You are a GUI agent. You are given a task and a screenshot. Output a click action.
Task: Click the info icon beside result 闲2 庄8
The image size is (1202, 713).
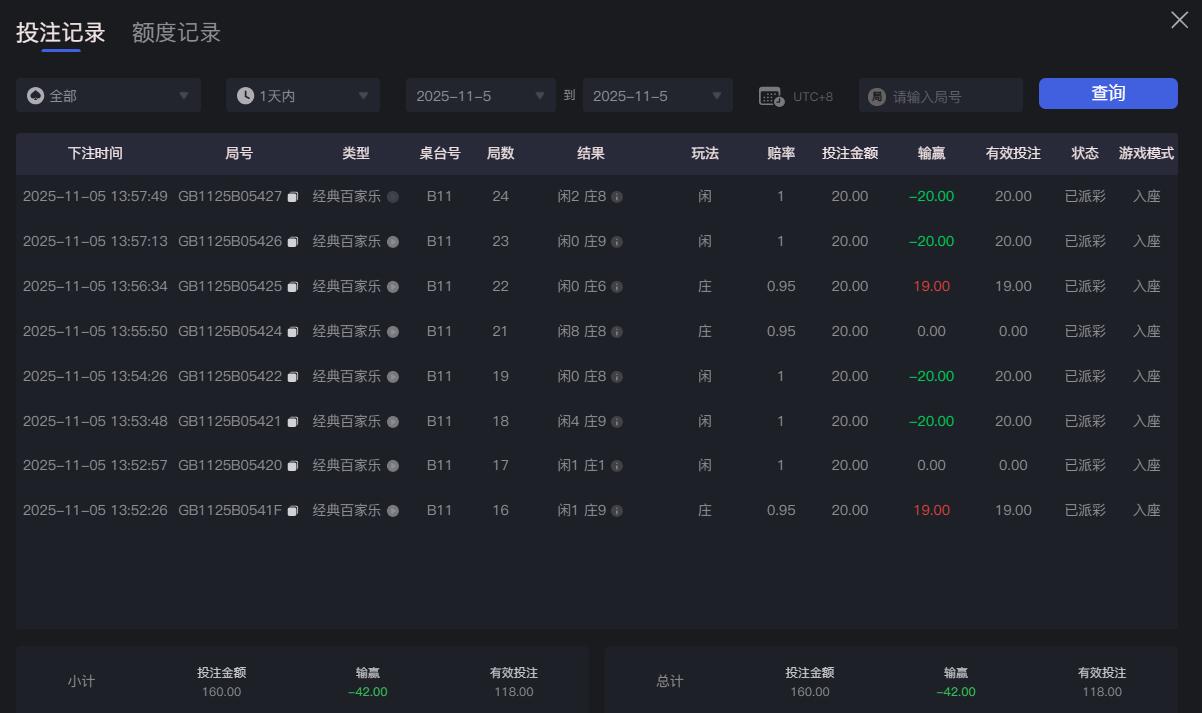(617, 197)
